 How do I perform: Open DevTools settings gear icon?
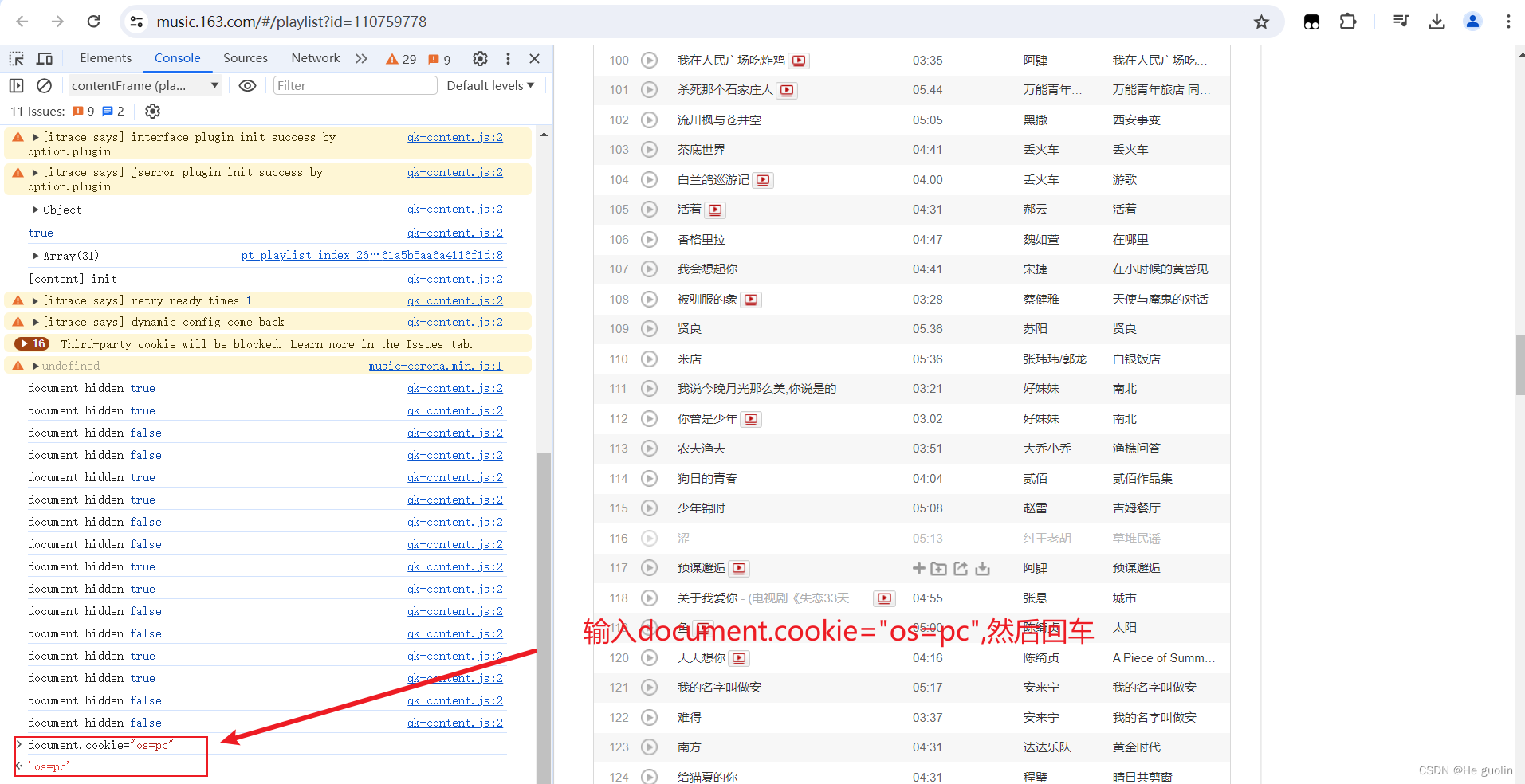(480, 58)
